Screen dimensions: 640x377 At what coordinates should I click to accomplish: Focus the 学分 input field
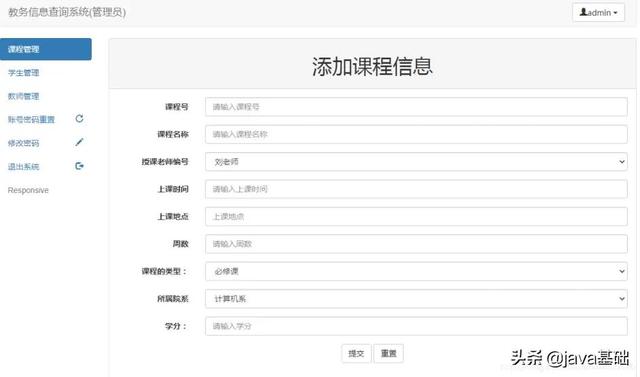[x=416, y=326]
